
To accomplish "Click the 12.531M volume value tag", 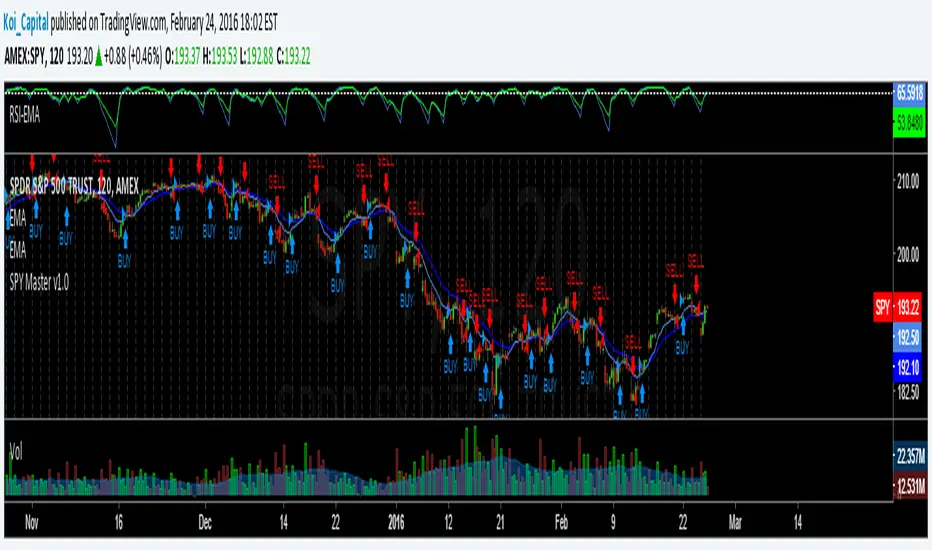I will point(910,487).
